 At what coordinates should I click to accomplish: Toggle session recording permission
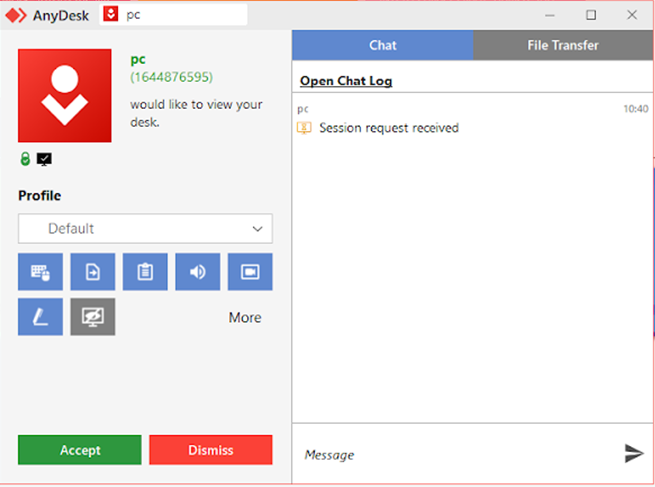click(250, 271)
